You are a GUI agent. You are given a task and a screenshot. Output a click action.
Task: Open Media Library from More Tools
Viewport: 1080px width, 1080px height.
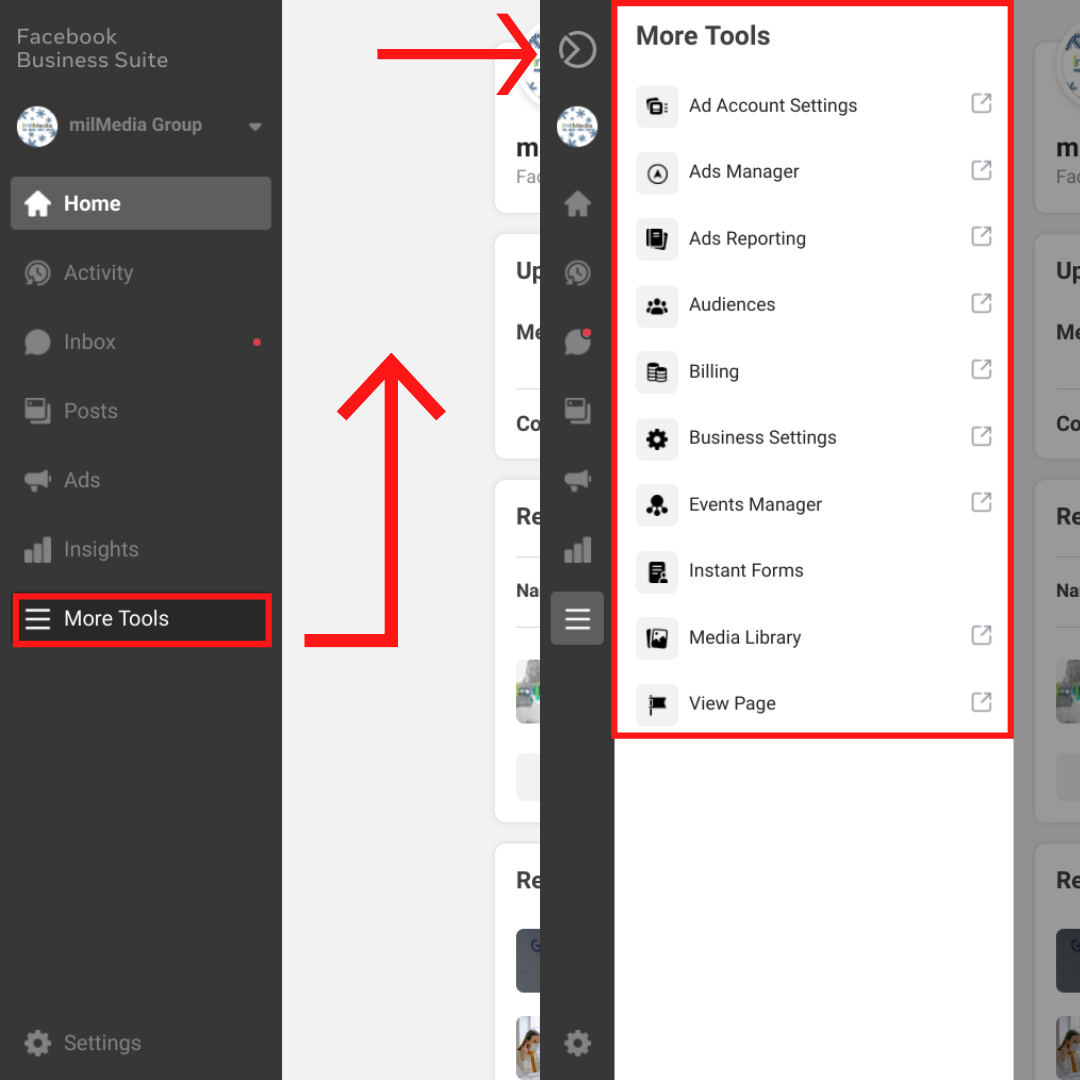(813, 637)
